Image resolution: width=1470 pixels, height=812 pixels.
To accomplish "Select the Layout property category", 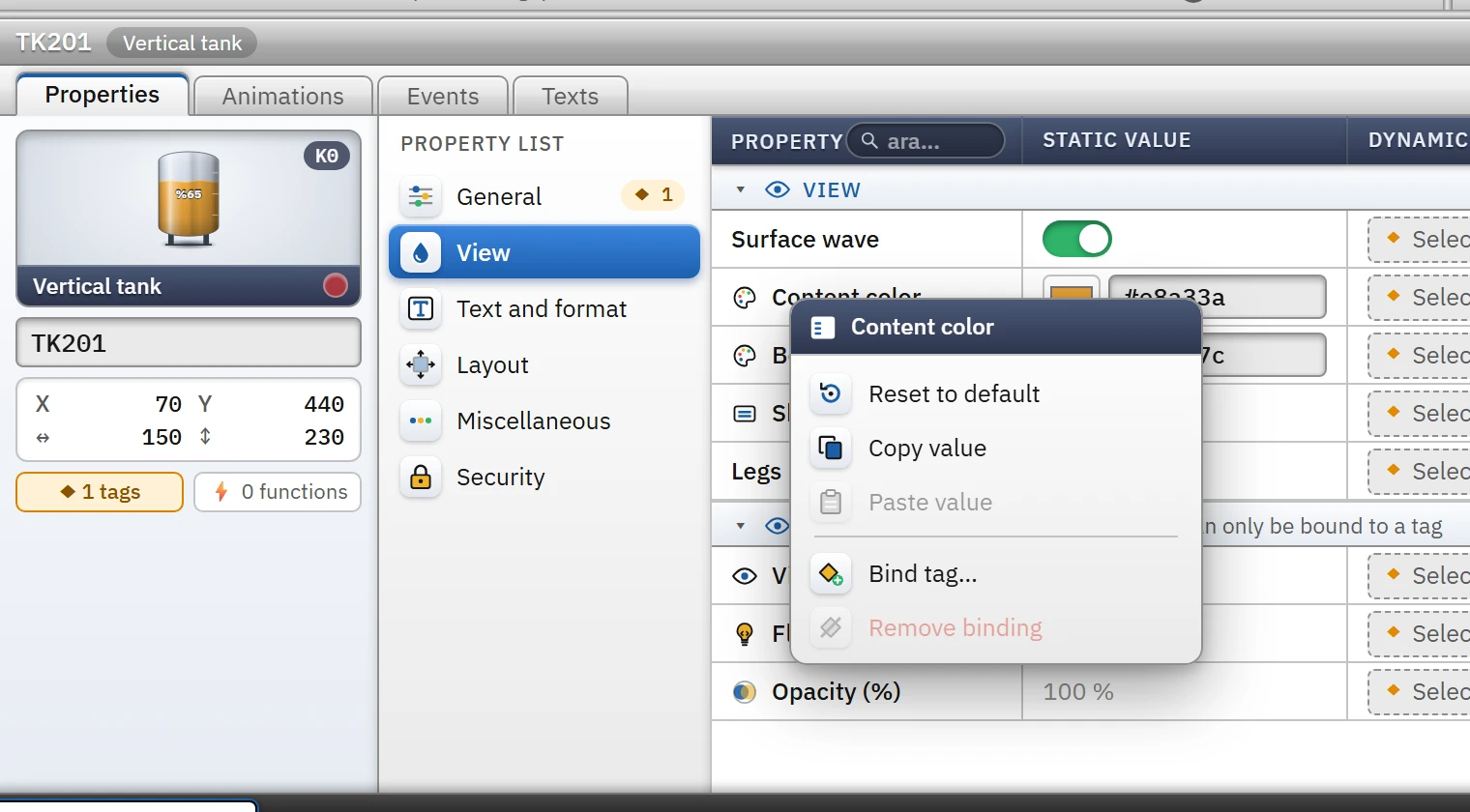I will pyautogui.click(x=544, y=364).
